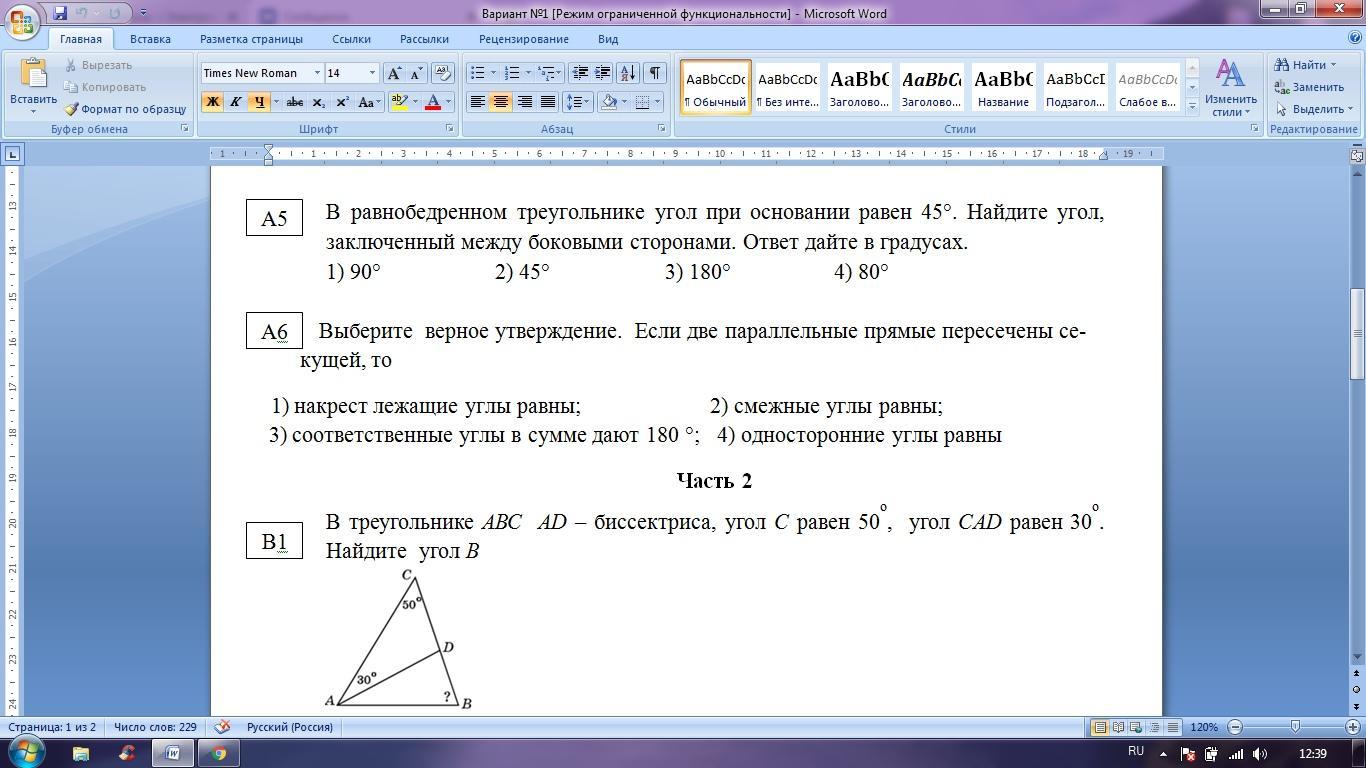Viewport: 1366px width, 768px height.
Task: Open the Рецензирование ribbon tab
Action: (523, 39)
